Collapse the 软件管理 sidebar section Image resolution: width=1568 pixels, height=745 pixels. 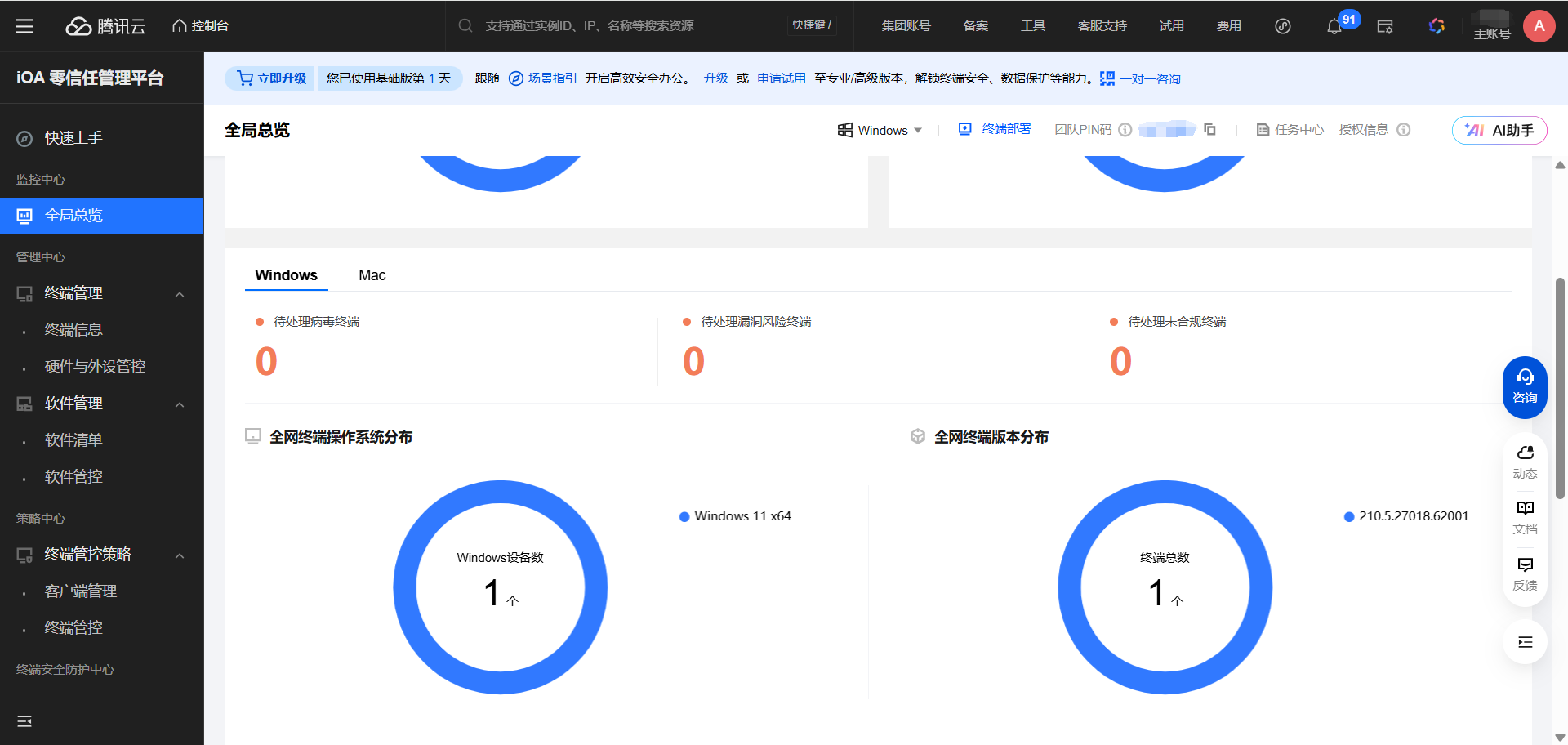(x=180, y=404)
